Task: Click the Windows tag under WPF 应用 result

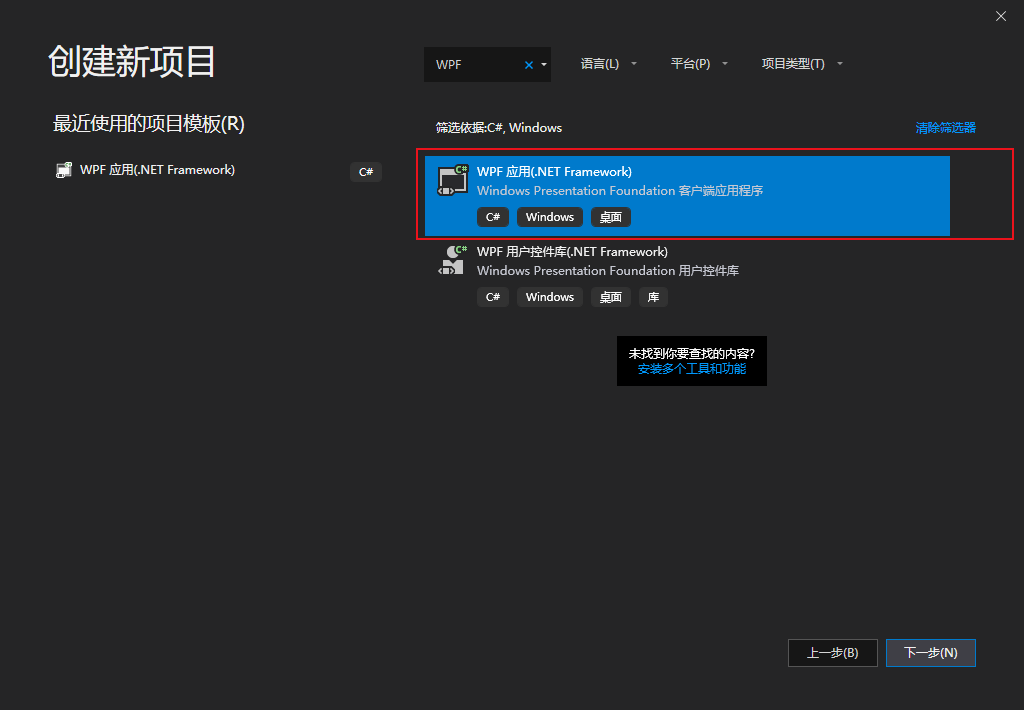Action: [550, 217]
